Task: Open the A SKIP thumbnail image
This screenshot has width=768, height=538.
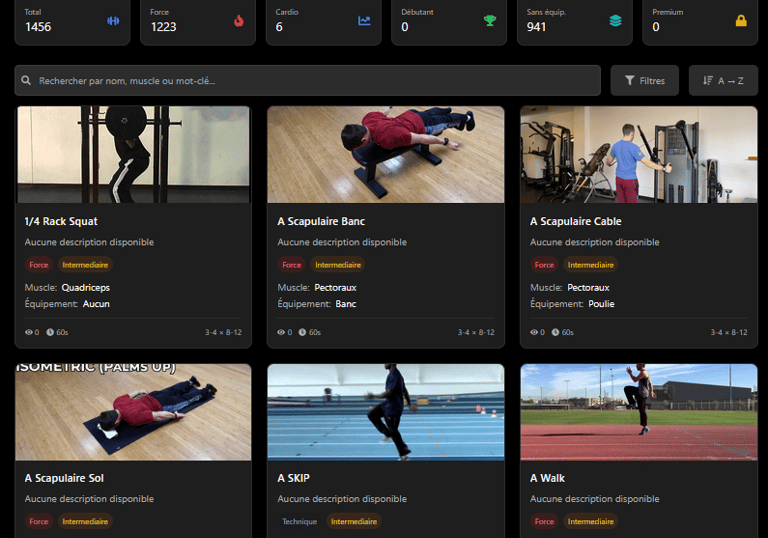Action: [386, 412]
